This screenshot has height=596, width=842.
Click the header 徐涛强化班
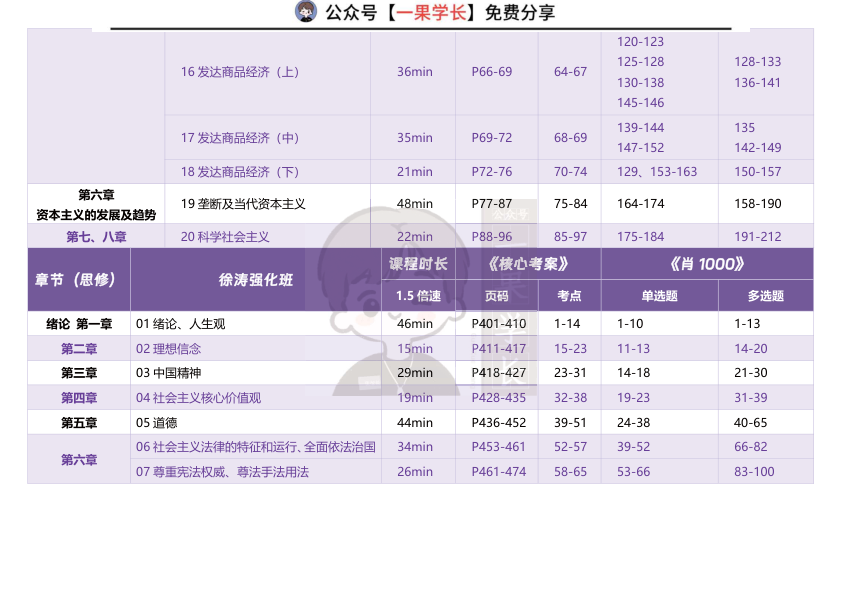[256, 280]
